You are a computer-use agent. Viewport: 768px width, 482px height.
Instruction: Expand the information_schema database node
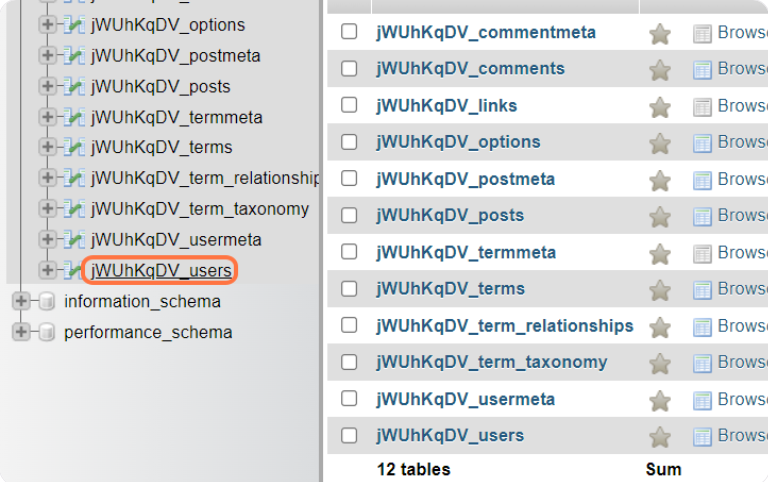(x=20, y=301)
